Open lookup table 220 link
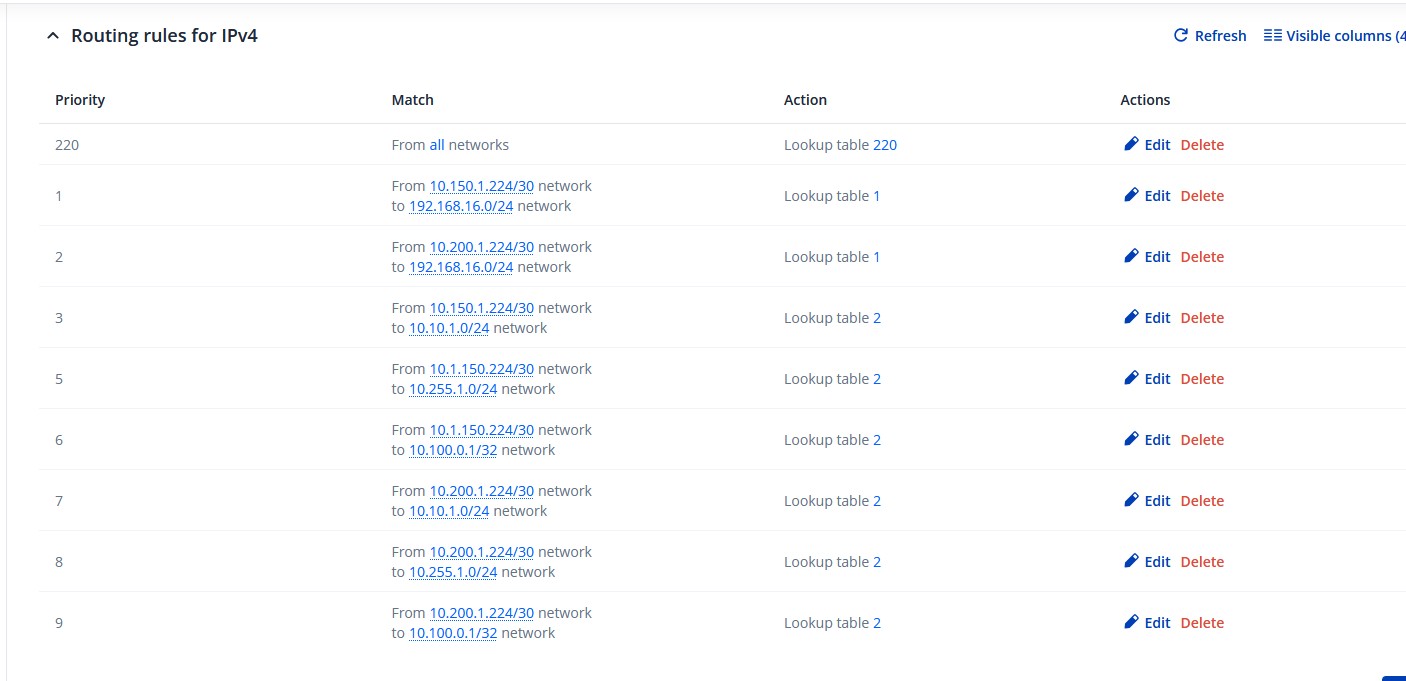This screenshot has width=1406, height=681. pyautogui.click(x=885, y=145)
